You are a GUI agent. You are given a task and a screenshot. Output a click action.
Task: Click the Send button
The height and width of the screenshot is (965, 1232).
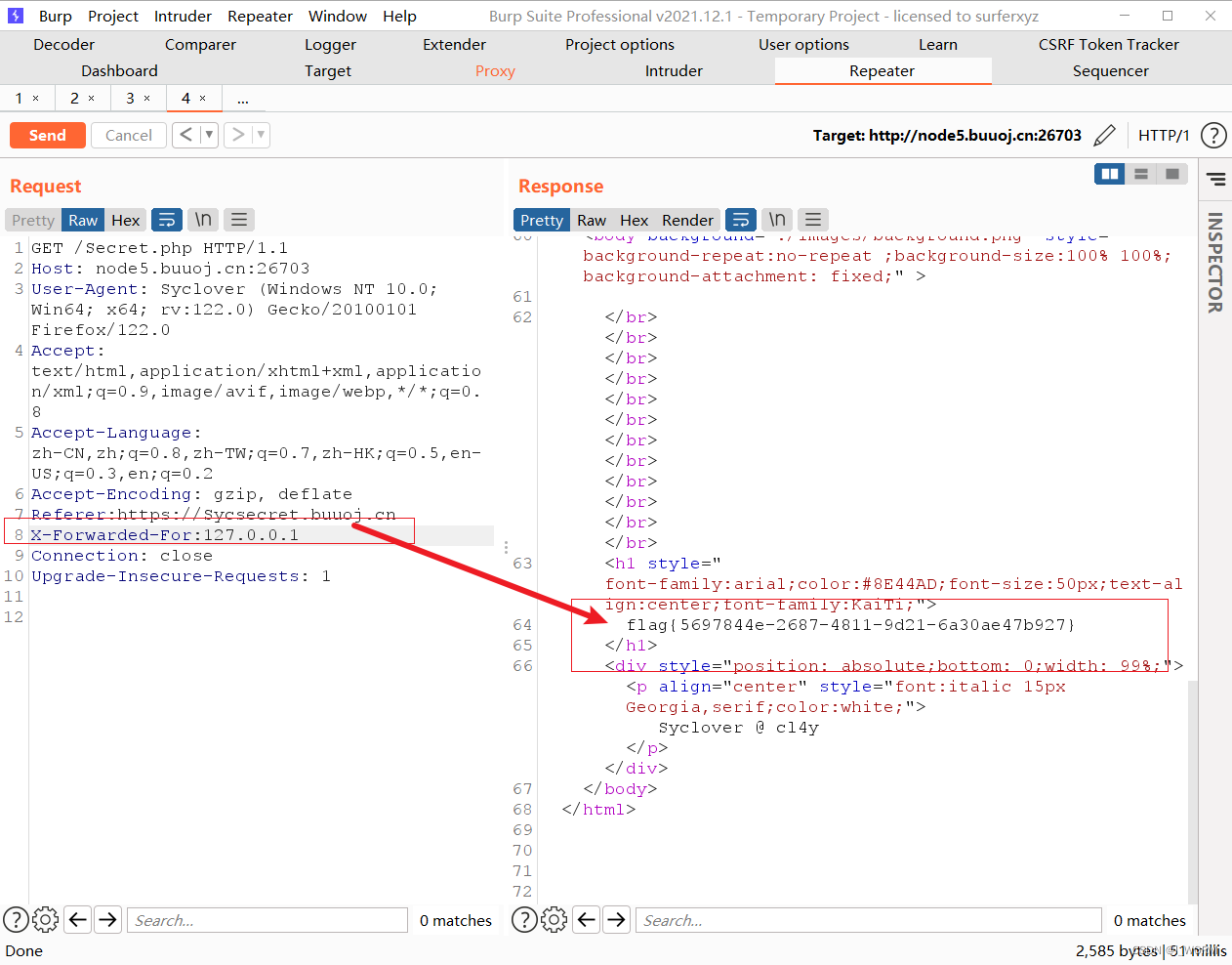point(48,135)
